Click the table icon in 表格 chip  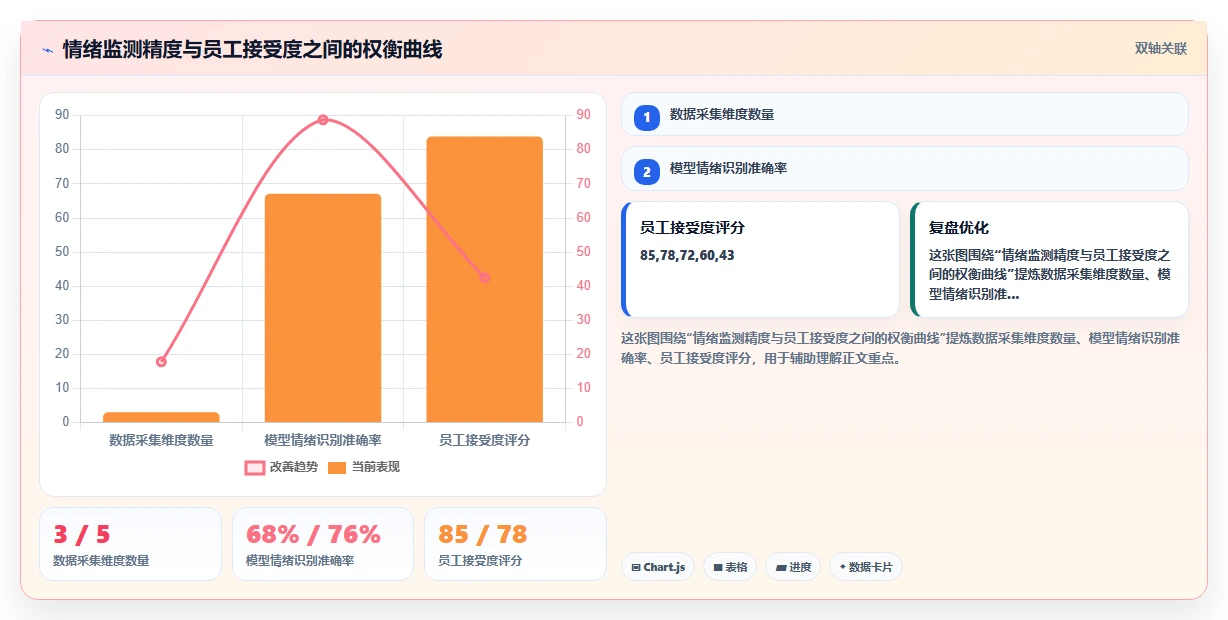(x=717, y=567)
